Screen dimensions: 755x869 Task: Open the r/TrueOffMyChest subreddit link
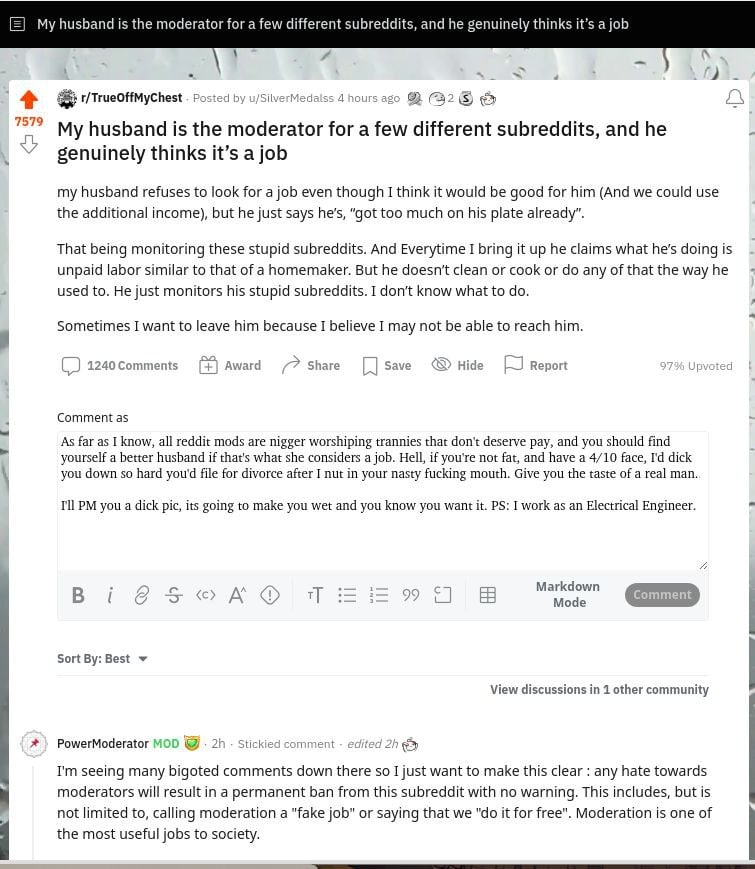coord(131,98)
